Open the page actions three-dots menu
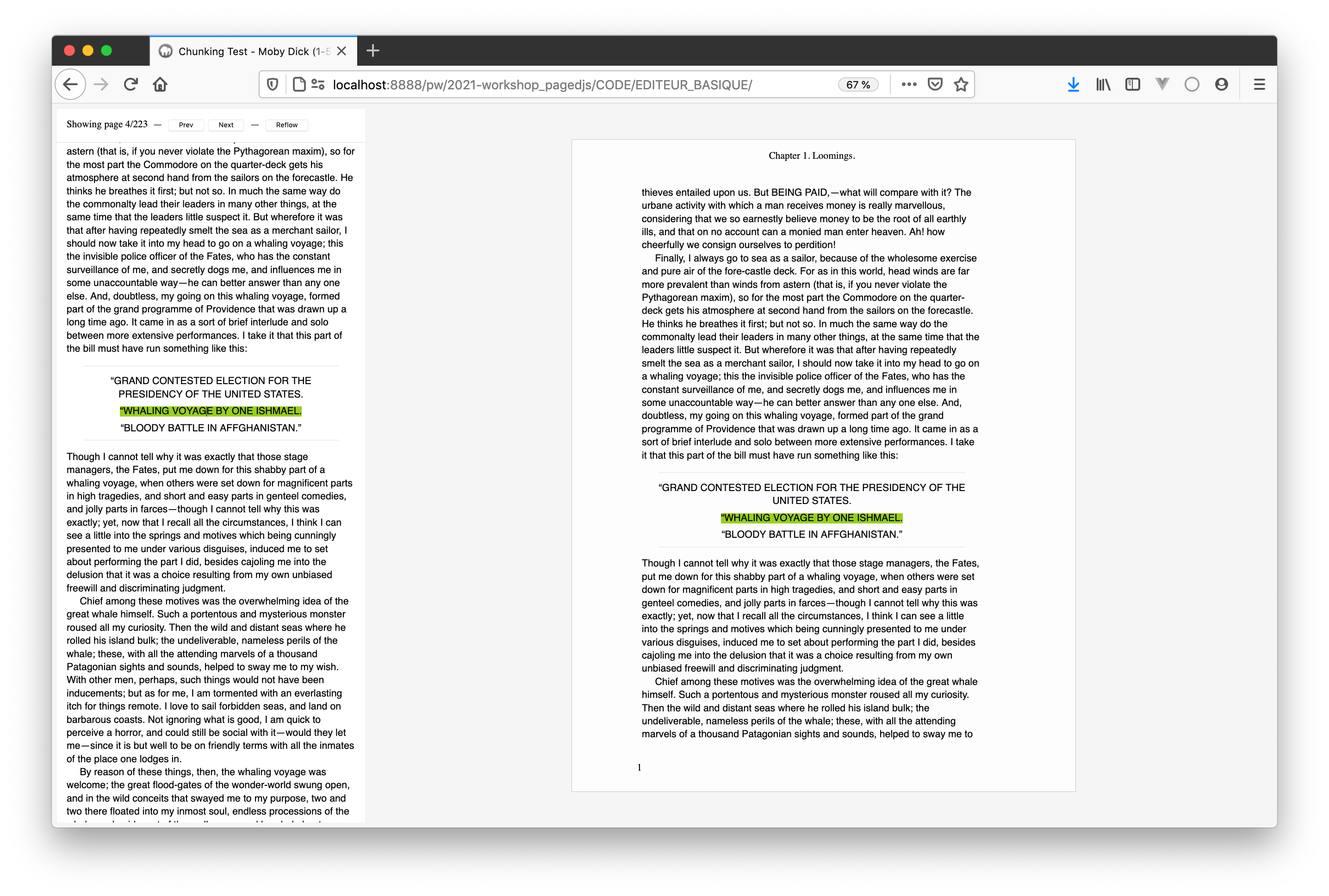The width and height of the screenshot is (1329, 896). click(x=908, y=85)
